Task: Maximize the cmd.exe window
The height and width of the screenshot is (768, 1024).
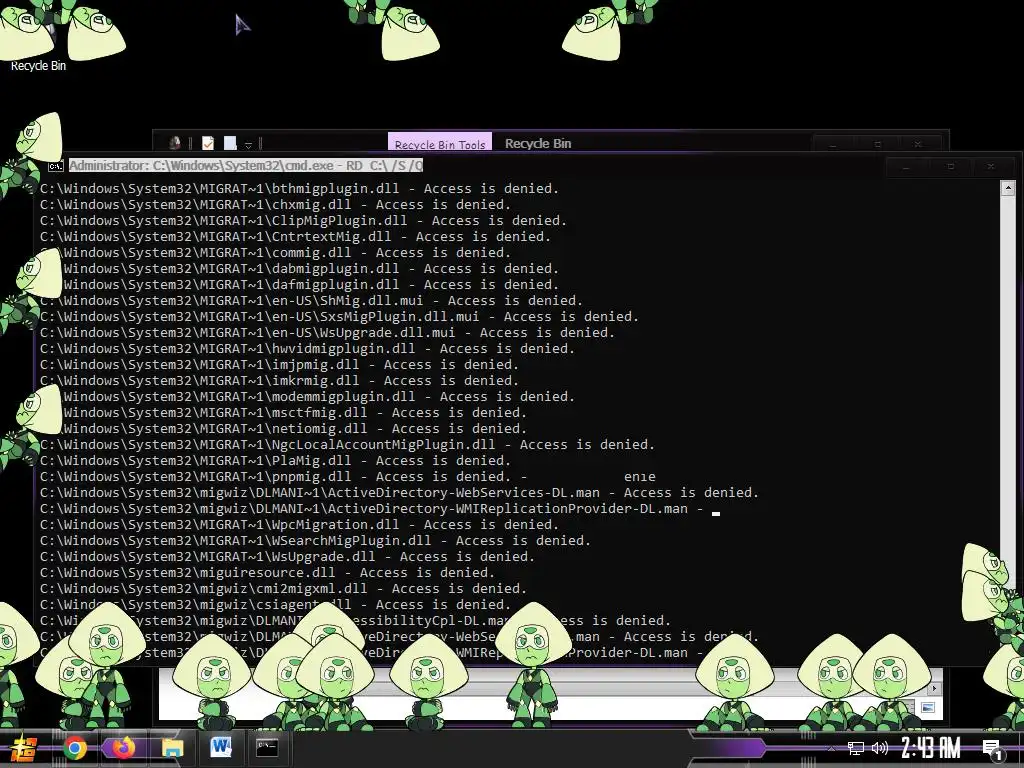Action: [951, 167]
